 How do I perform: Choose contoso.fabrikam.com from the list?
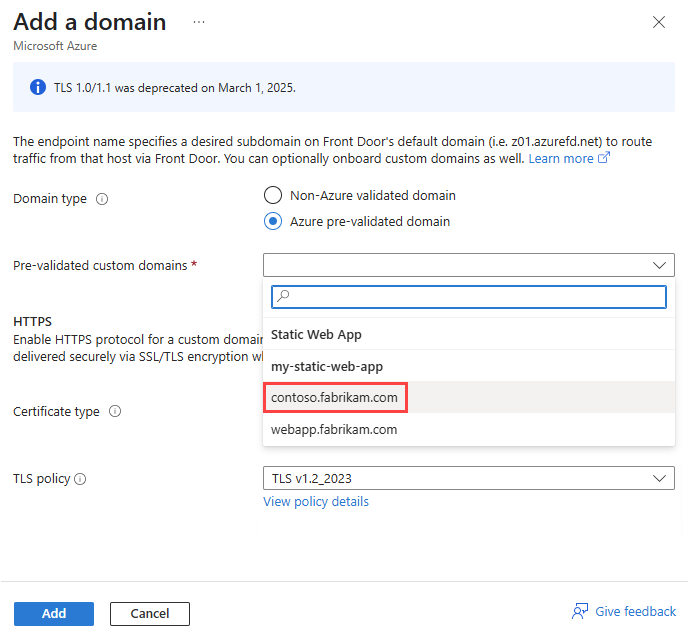point(334,397)
